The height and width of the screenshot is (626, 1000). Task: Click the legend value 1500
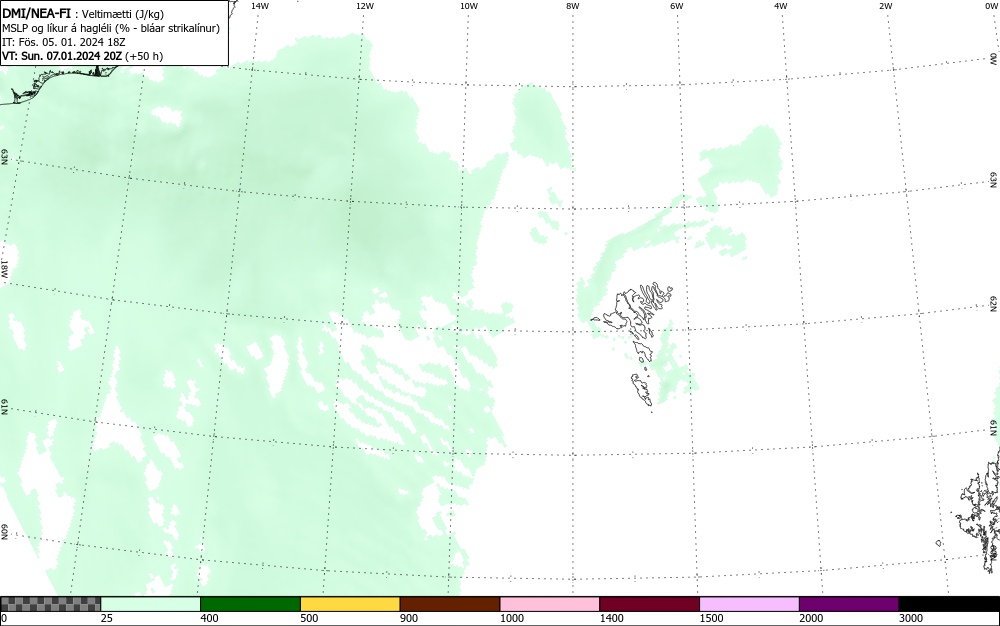pyautogui.click(x=712, y=618)
